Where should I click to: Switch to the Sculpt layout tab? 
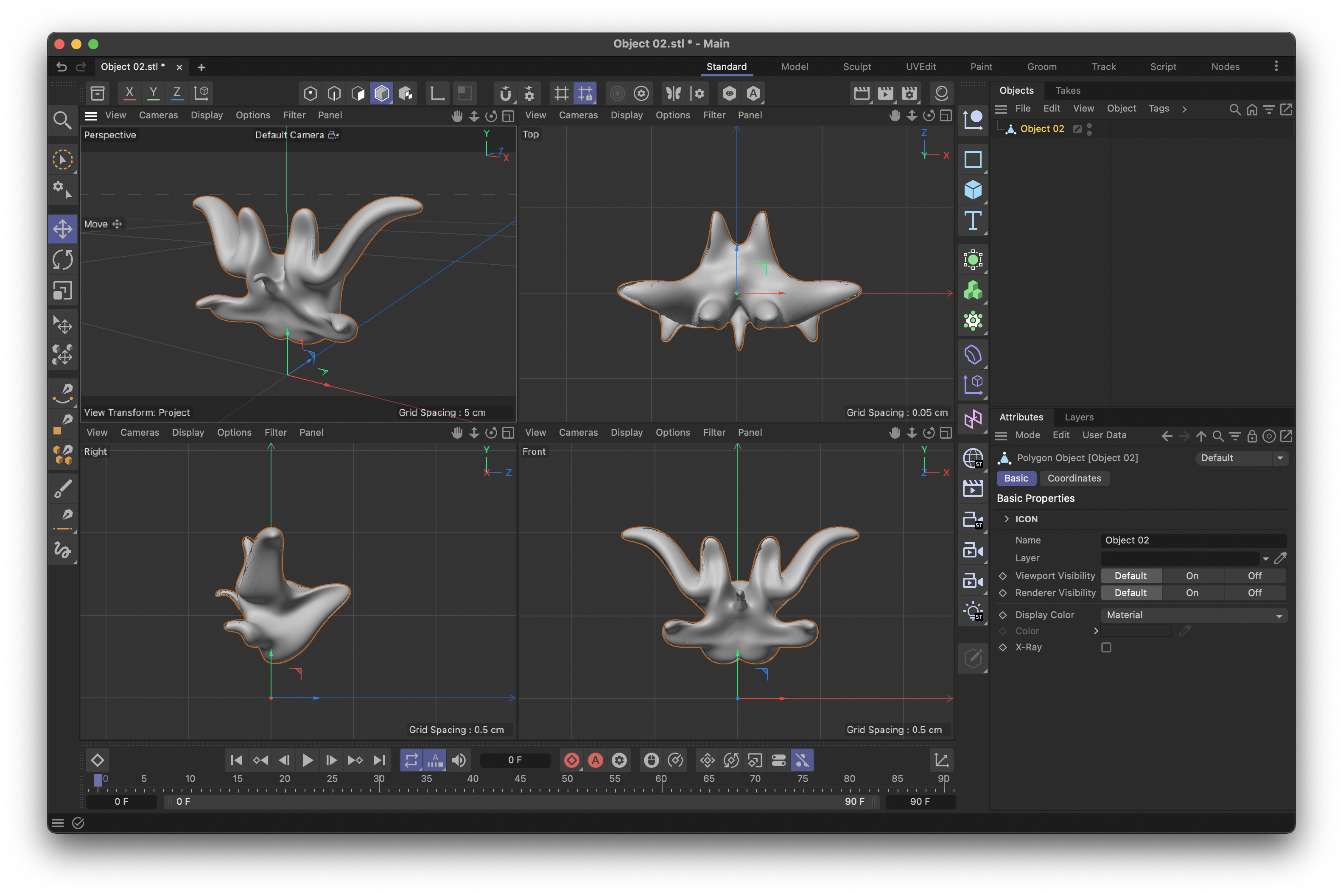[x=856, y=67]
